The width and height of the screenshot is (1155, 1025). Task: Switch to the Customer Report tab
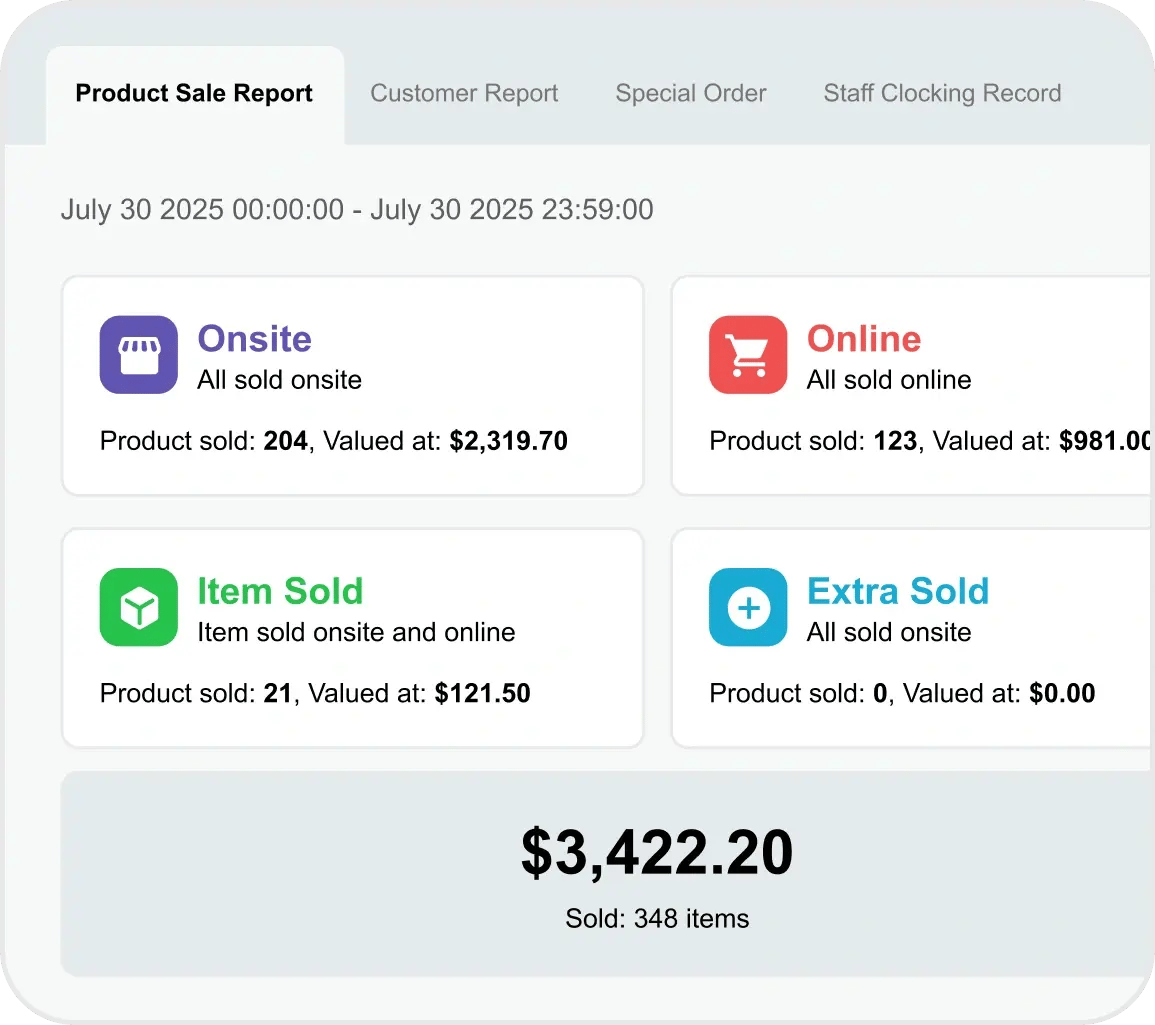(464, 94)
